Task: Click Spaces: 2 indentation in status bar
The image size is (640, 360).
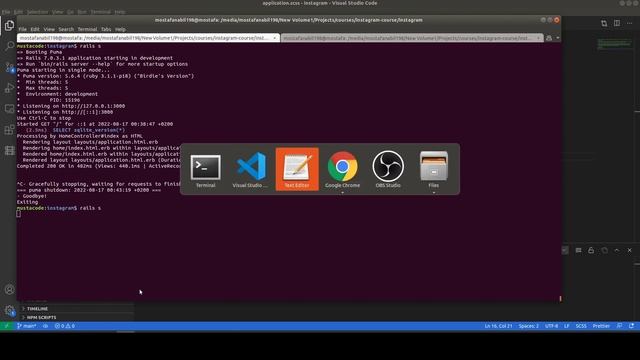Action: 529,326
